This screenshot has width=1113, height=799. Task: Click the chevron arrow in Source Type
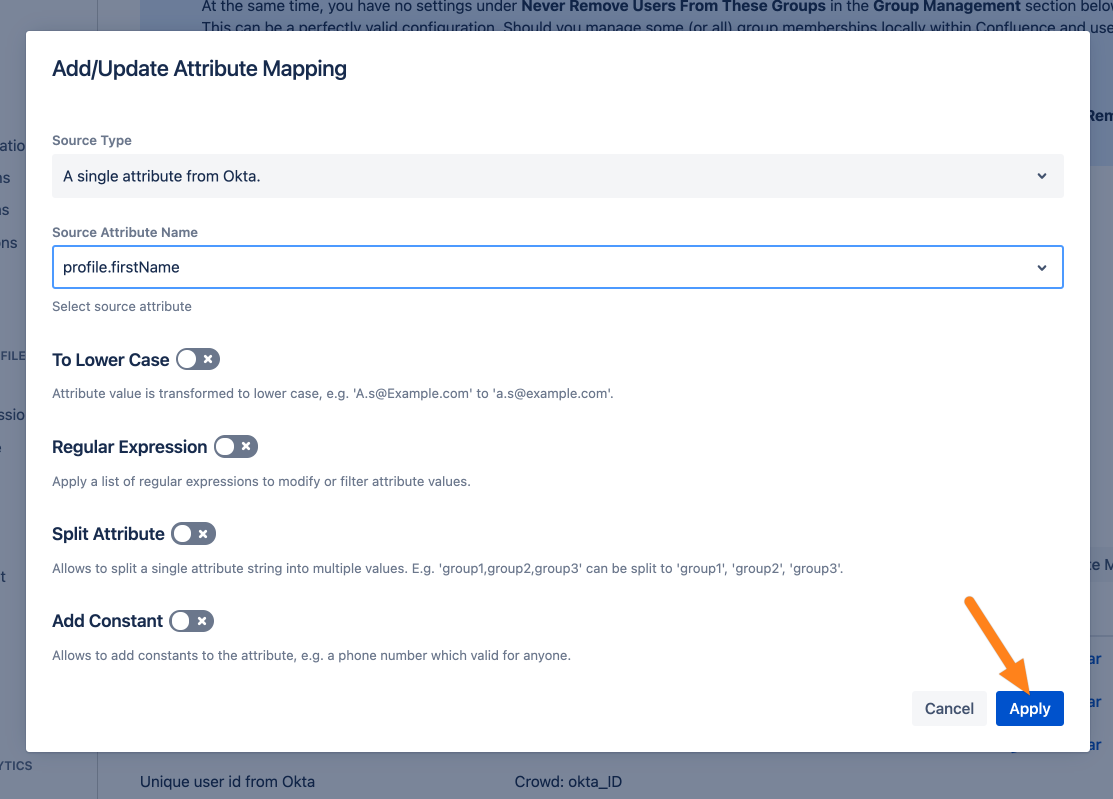coord(1042,176)
